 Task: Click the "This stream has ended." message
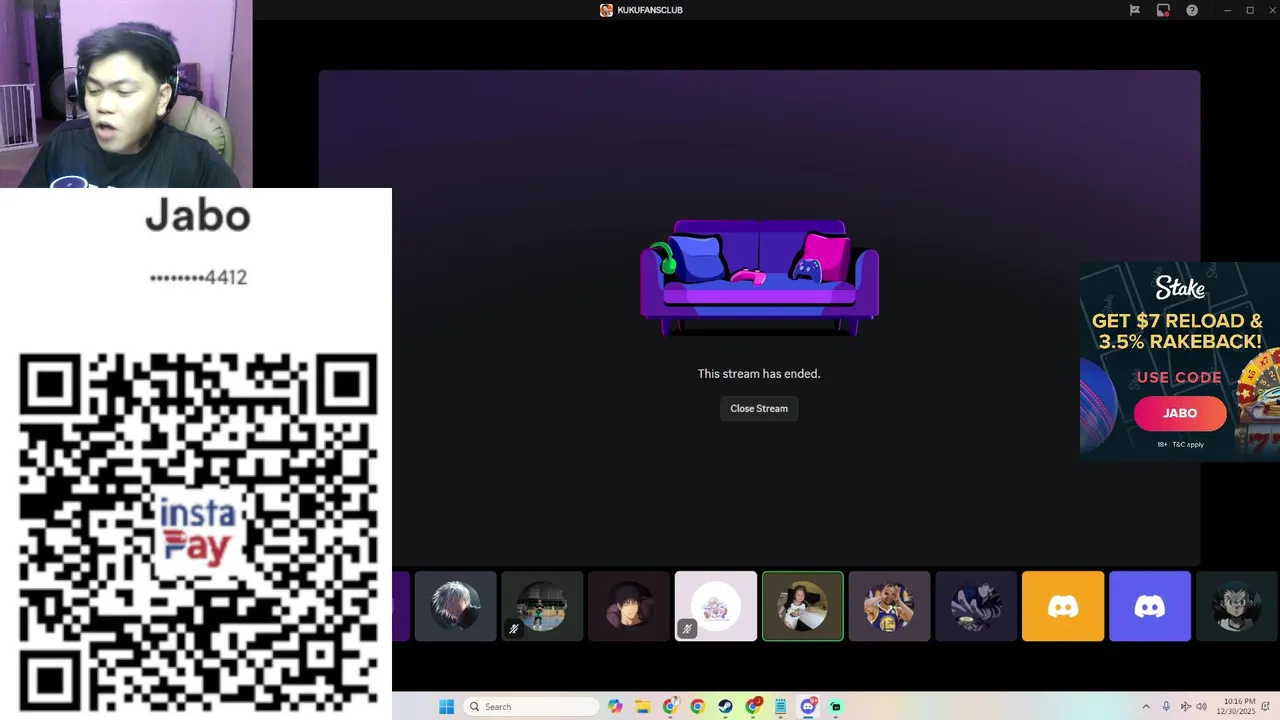(759, 374)
